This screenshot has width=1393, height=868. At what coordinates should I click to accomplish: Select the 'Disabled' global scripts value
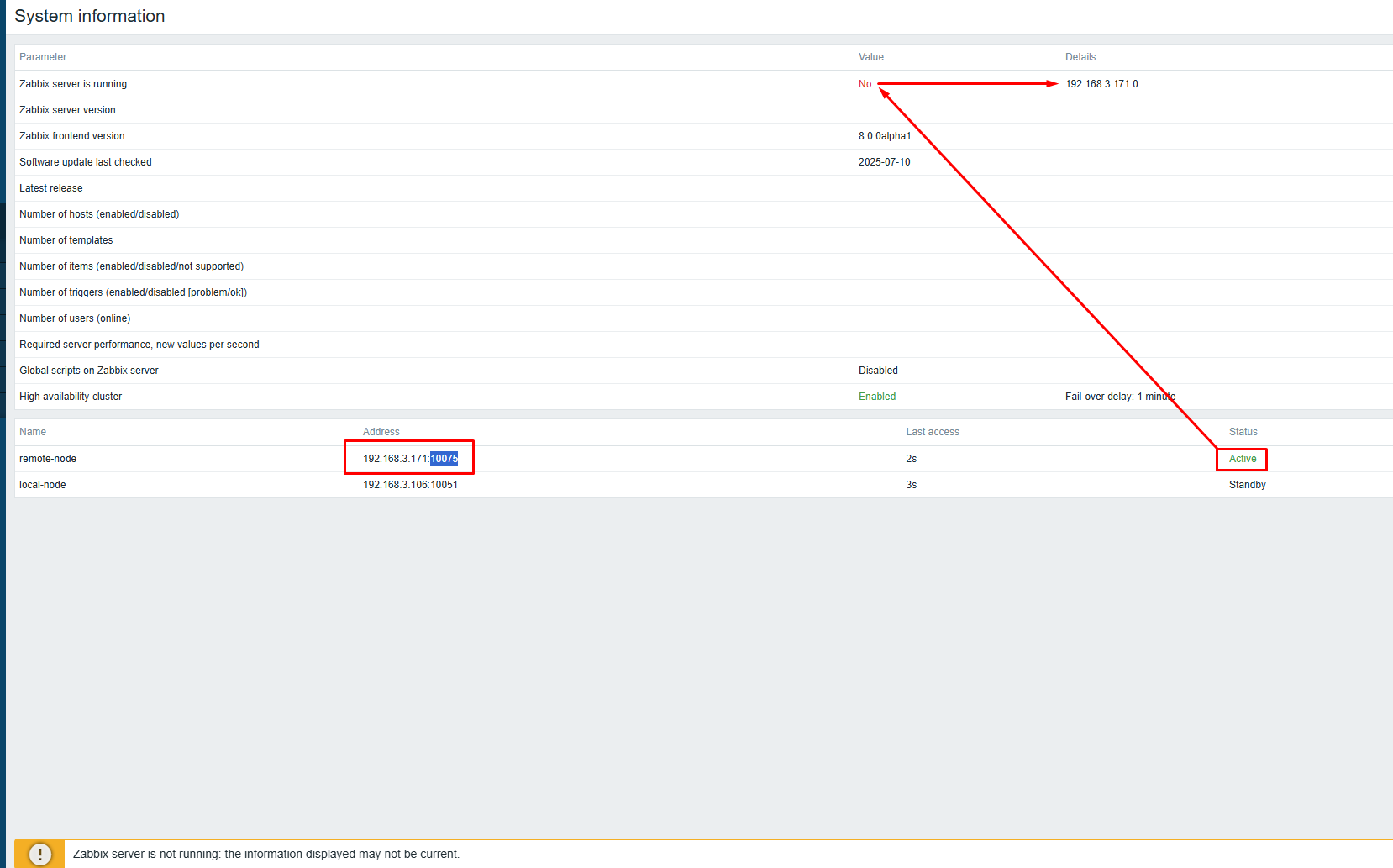tap(878, 371)
